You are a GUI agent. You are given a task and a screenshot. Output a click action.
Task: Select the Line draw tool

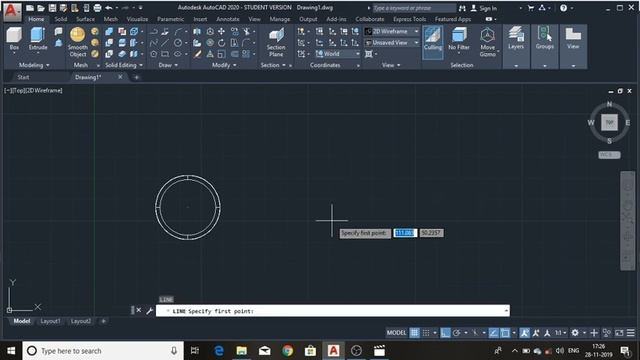coord(164,42)
